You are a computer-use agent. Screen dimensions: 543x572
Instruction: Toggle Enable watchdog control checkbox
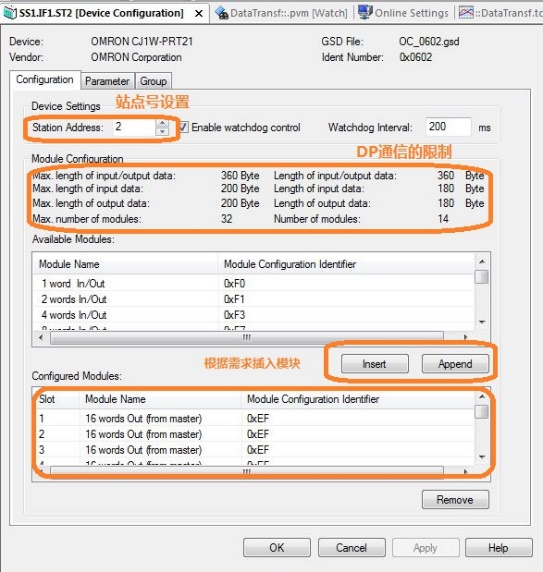pos(184,127)
